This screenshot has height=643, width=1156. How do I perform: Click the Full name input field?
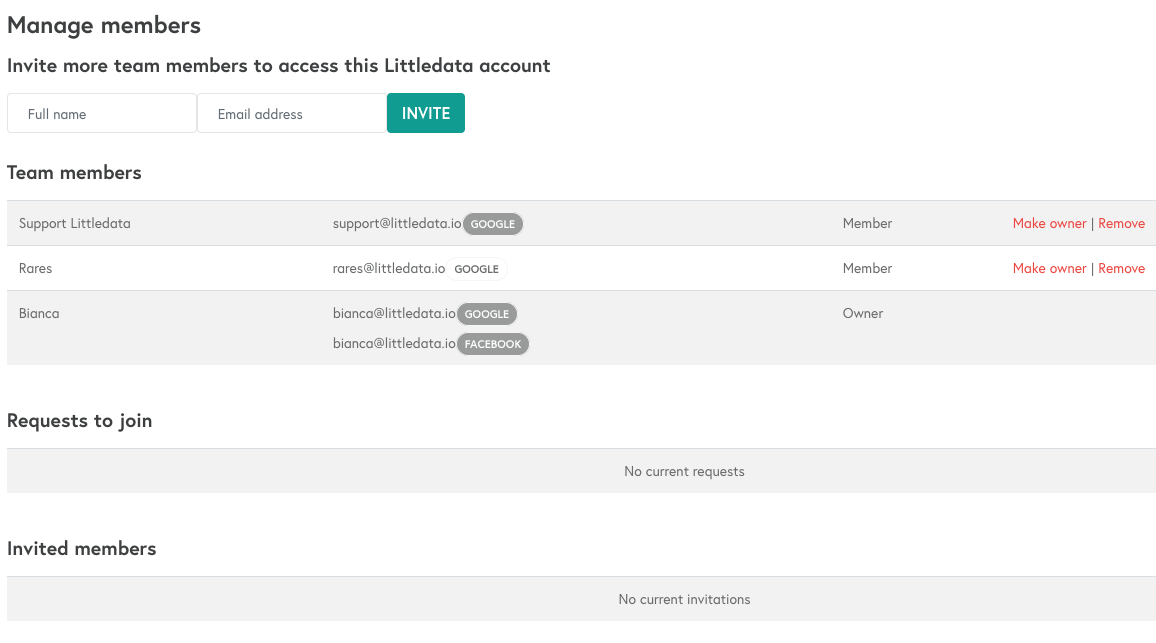pyautogui.click(x=102, y=114)
